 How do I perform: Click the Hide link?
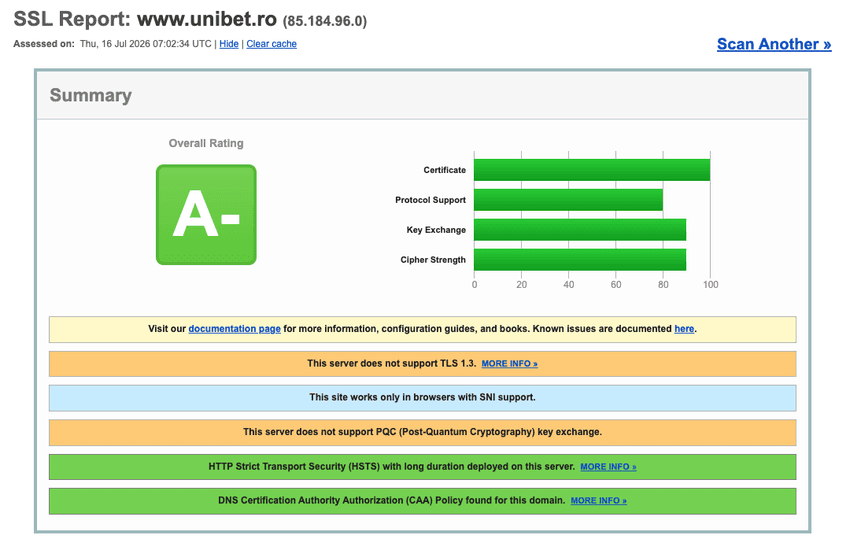tap(229, 44)
